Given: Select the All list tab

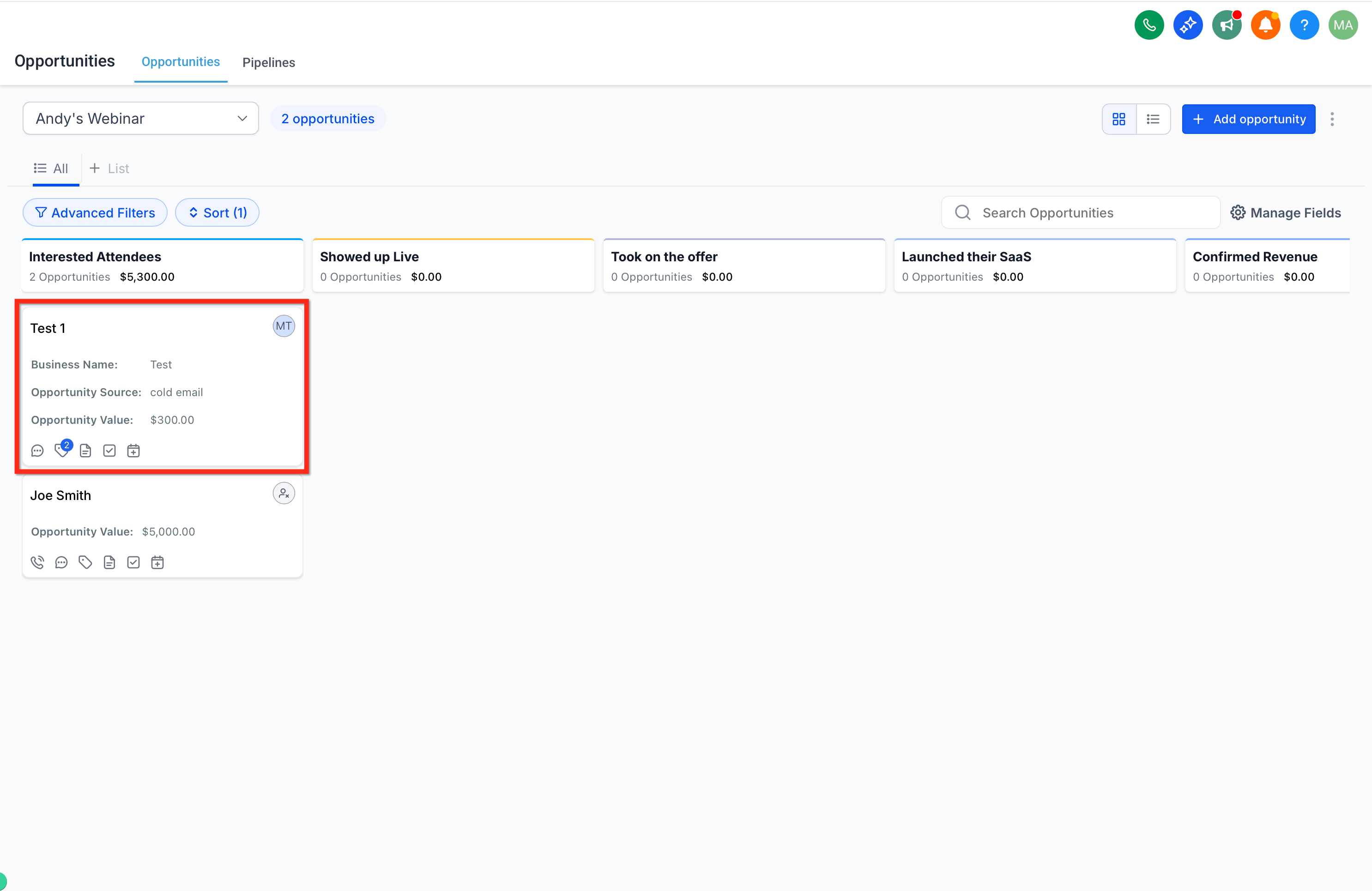Looking at the screenshot, I should 51,169.
